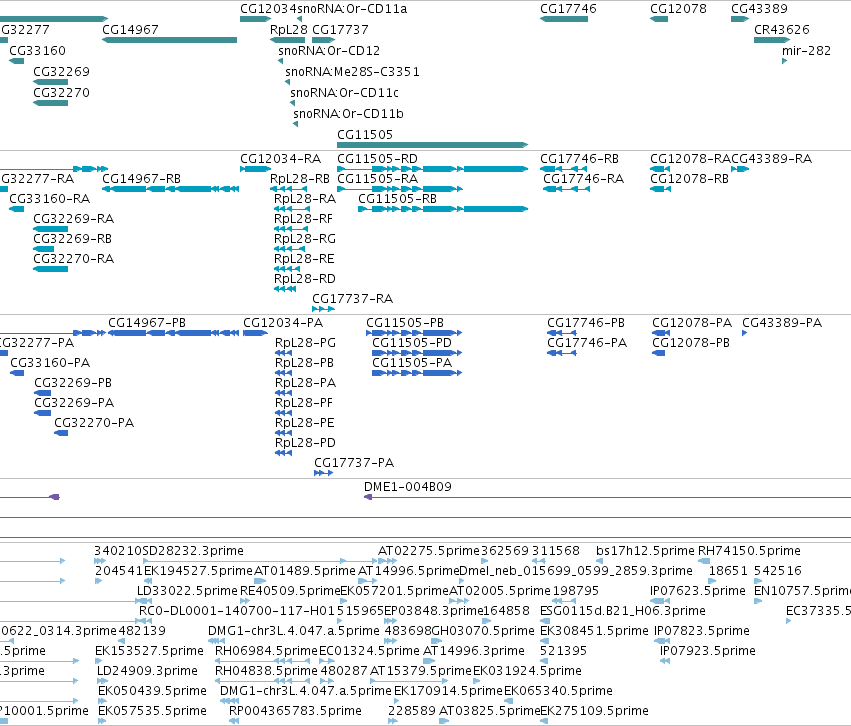The width and height of the screenshot is (851, 726).
Task: Select CDS CG43389-PA label
Action: click(x=782, y=323)
